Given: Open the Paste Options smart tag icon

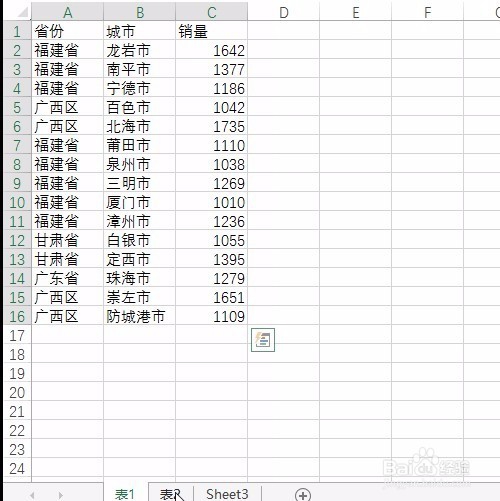Looking at the screenshot, I should pyautogui.click(x=263, y=340).
